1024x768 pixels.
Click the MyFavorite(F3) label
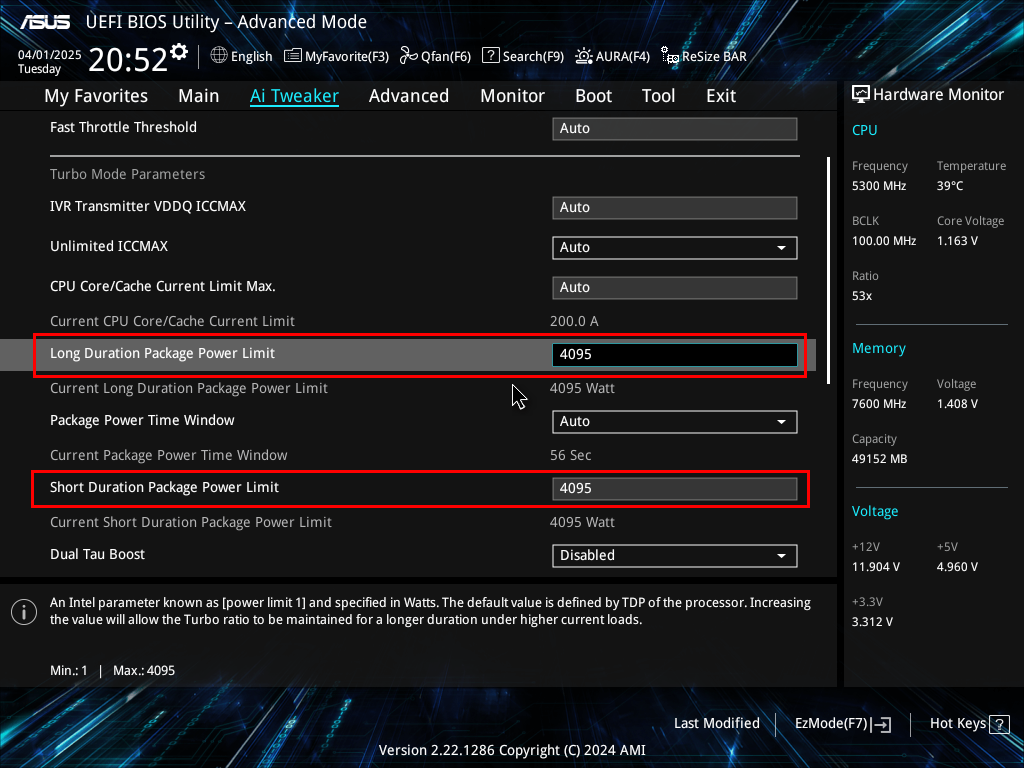point(347,57)
